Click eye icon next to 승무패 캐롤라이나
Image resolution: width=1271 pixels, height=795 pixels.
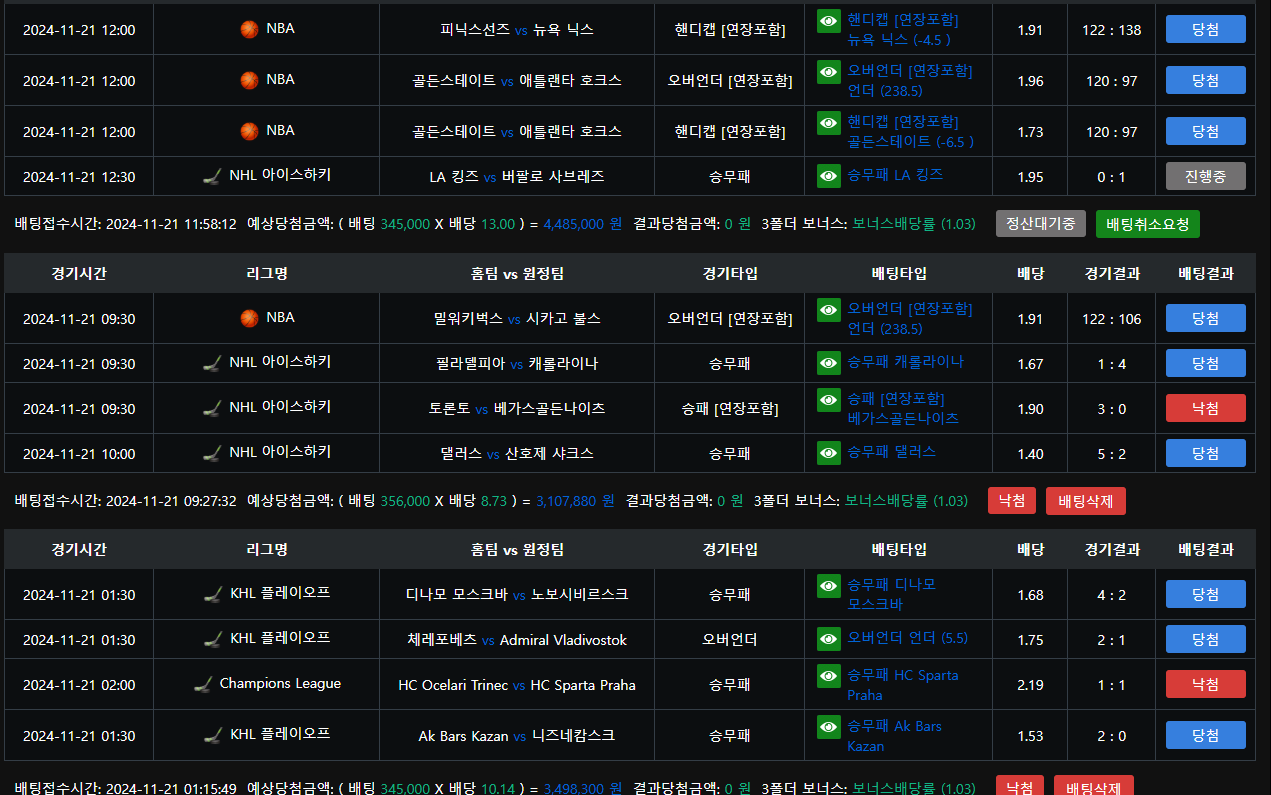[828, 363]
